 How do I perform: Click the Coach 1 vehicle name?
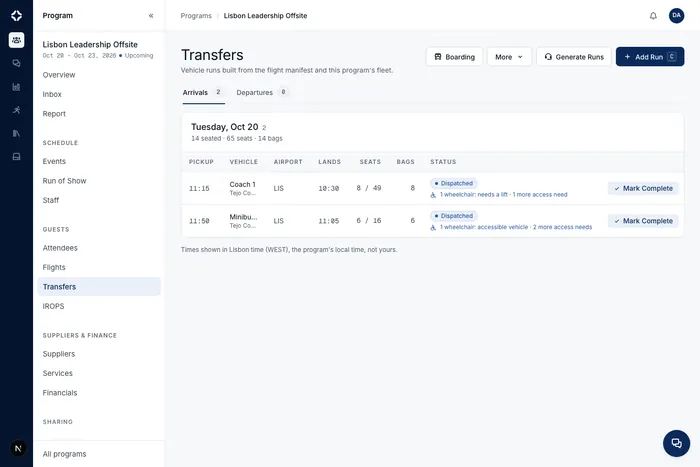(x=242, y=184)
